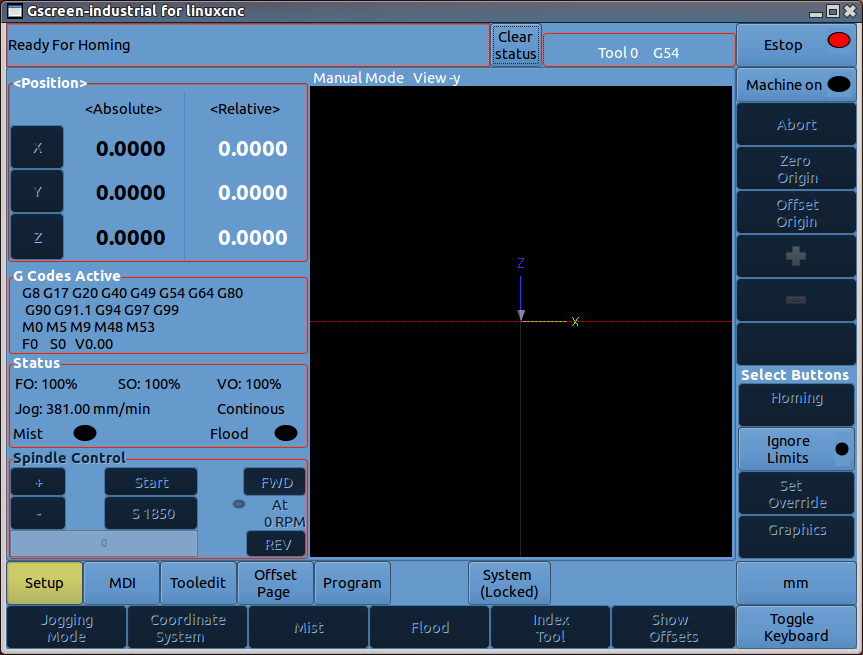
Task: Open the Offset Page tab
Action: 275,583
